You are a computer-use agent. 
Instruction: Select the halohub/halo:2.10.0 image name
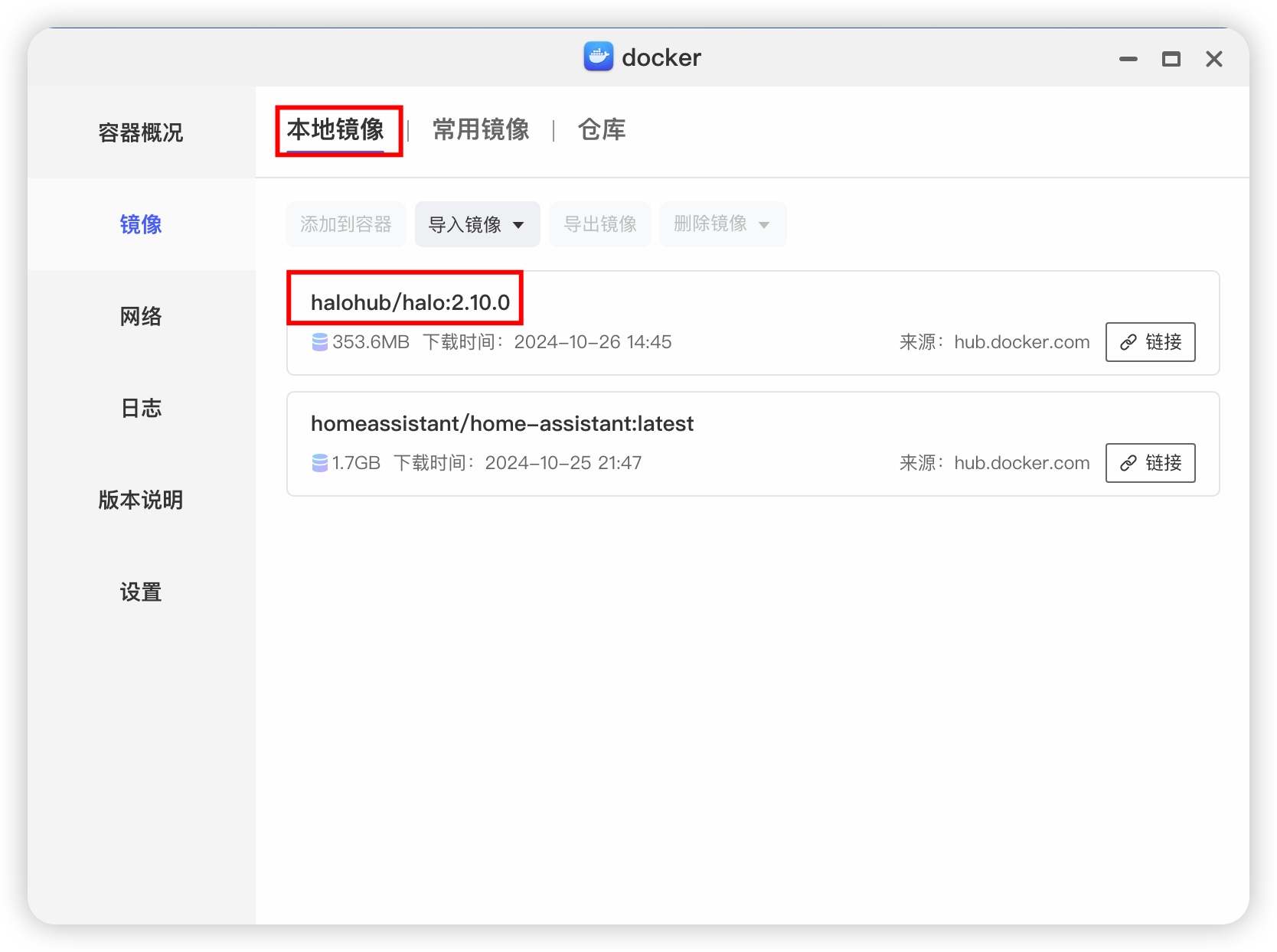[x=410, y=302]
